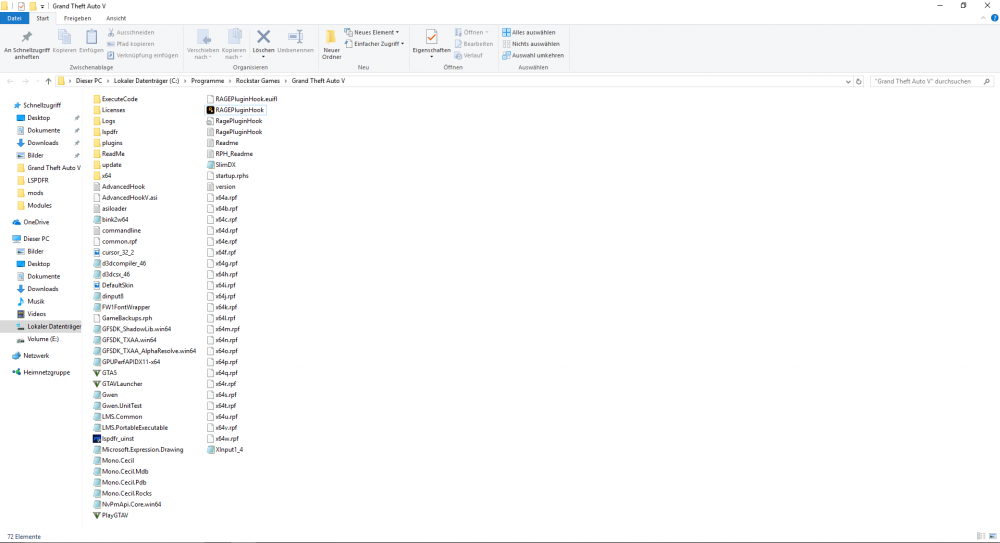Click the Bearbeiten button
The image size is (1000, 543).
[x=473, y=44]
